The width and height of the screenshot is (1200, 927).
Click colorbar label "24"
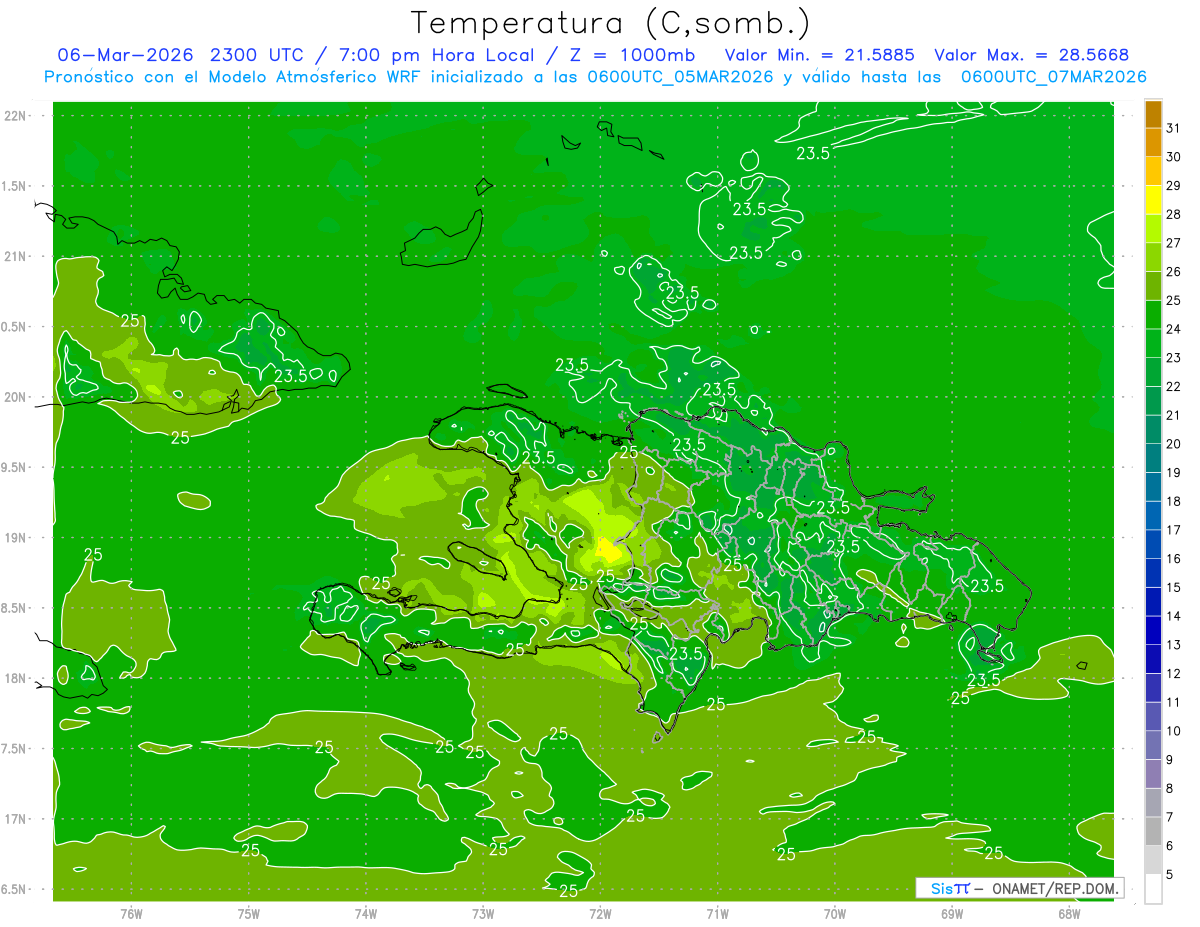pos(1174,329)
